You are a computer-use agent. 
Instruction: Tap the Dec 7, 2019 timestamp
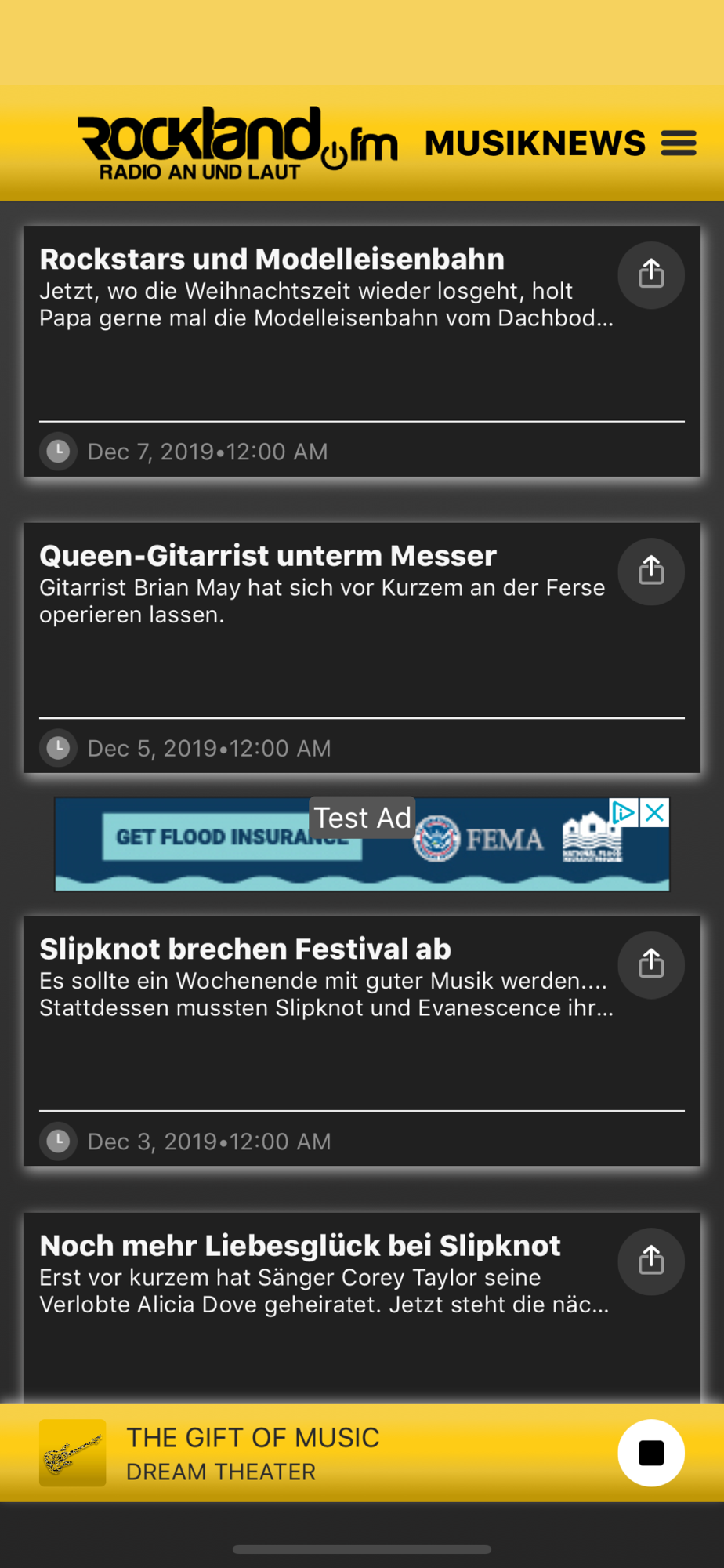click(x=207, y=452)
